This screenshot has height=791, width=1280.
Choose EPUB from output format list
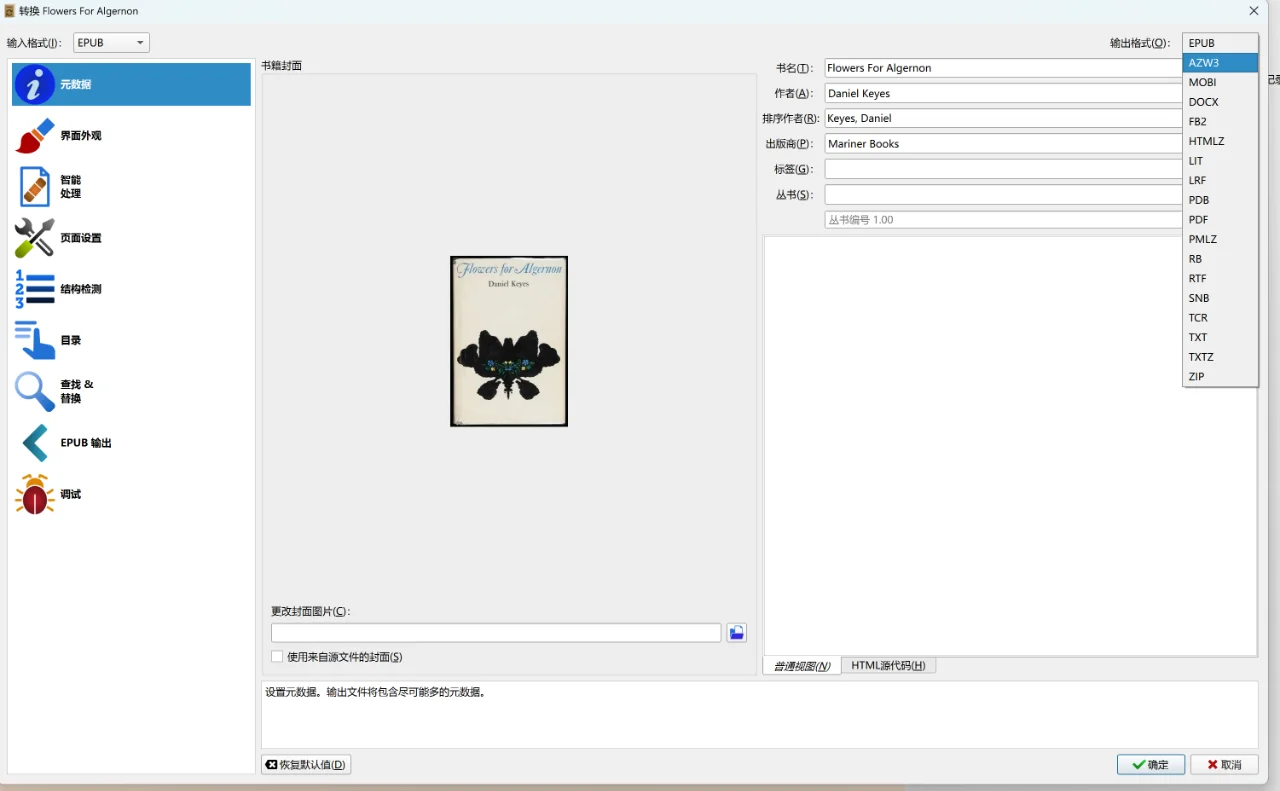[x=1220, y=43]
